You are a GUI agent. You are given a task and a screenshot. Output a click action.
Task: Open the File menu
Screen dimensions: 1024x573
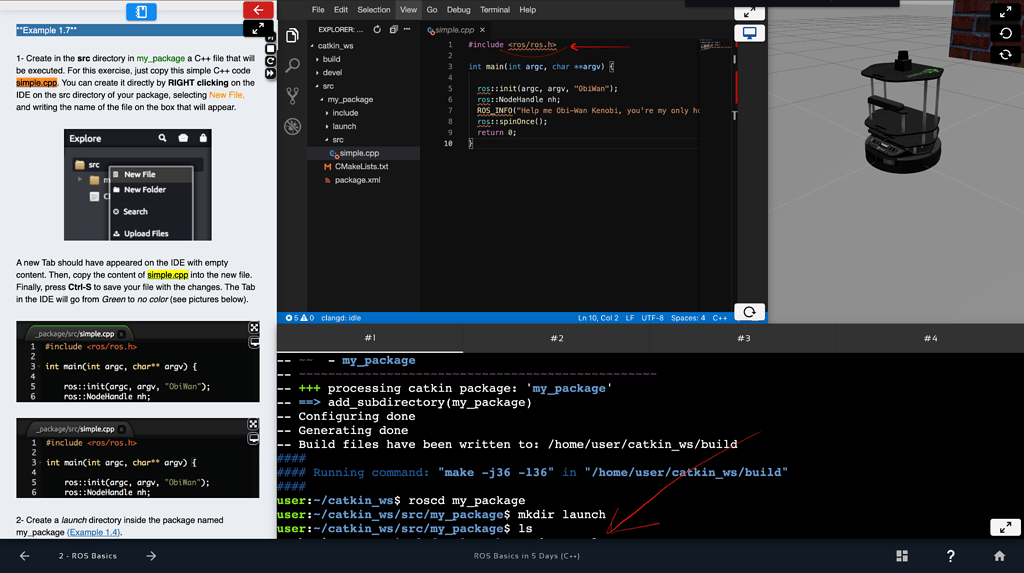318,10
